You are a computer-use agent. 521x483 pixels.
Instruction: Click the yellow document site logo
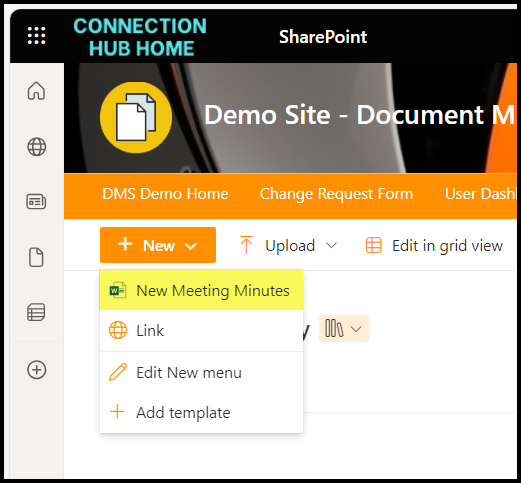pos(136,117)
